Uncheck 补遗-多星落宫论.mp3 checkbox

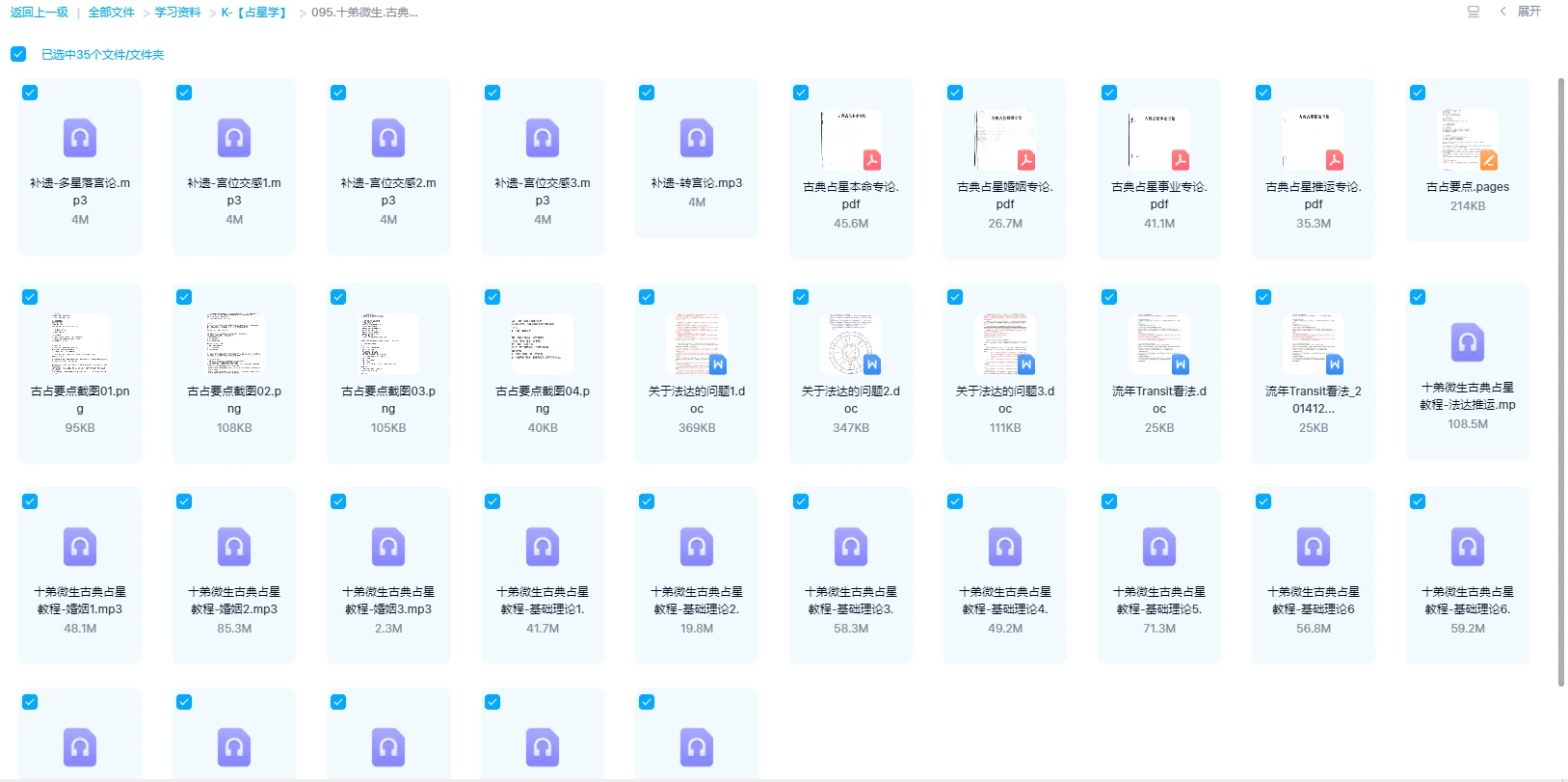[x=30, y=93]
